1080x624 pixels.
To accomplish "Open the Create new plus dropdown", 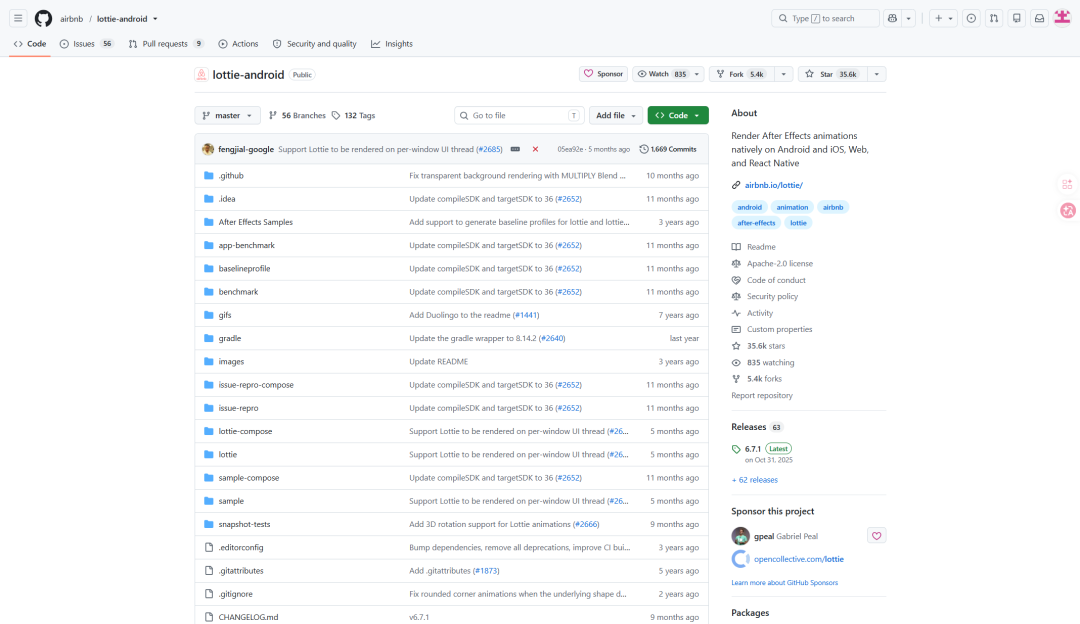I will pos(944,19).
